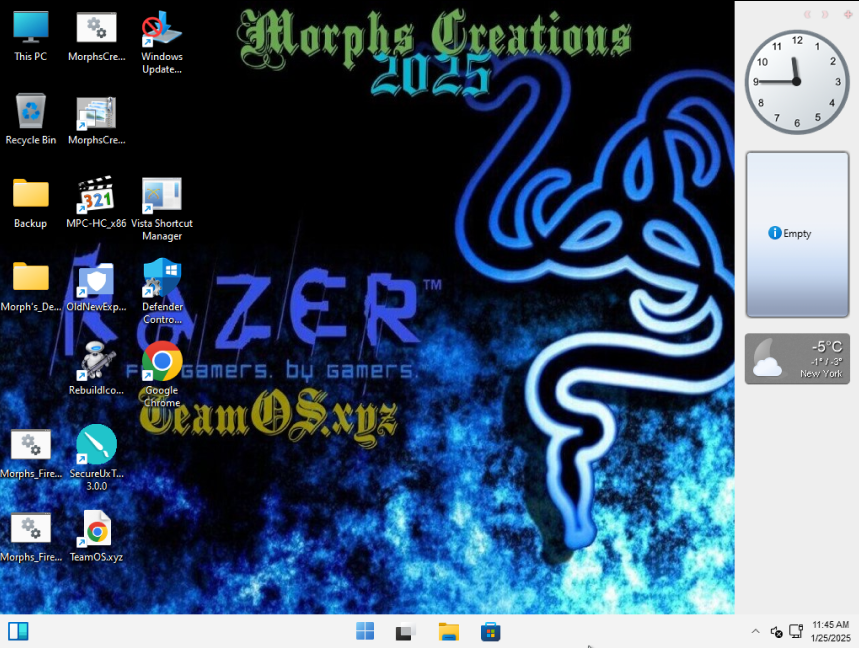Click the Windows Update shortcut on the desktop

tap(162, 43)
